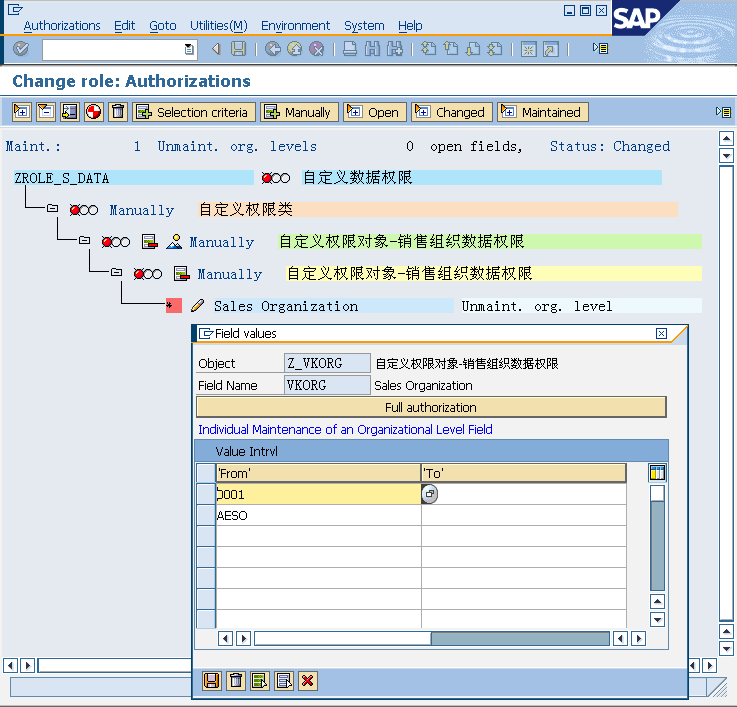The image size is (737, 707).
Task: Click the Sales Organization field row text
Action: (x=286, y=306)
